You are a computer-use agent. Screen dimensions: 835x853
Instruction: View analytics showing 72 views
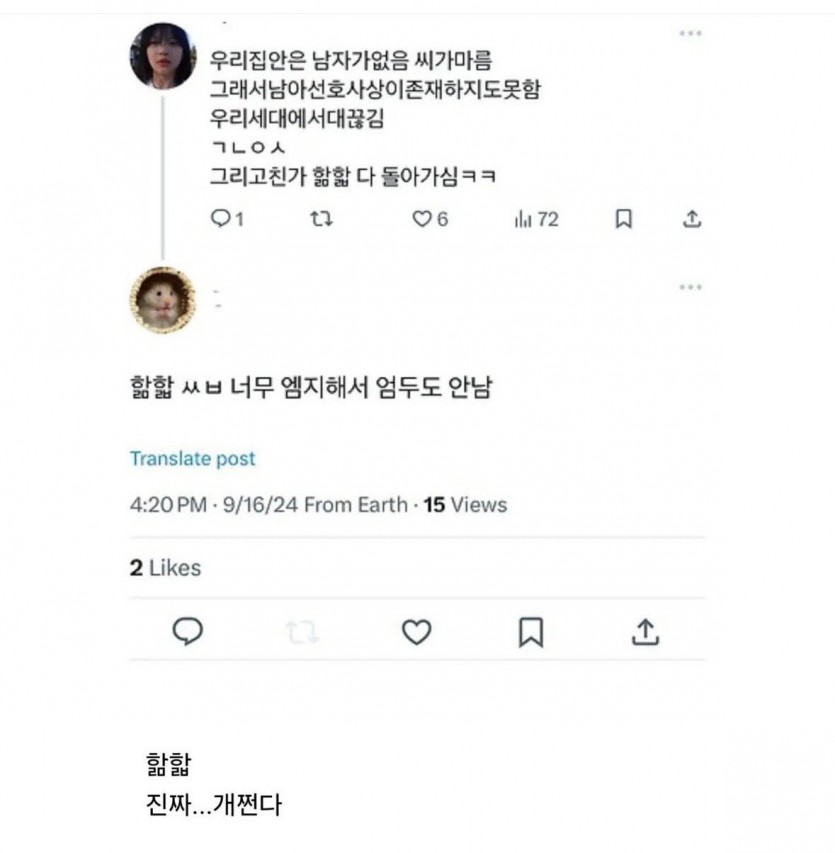[x=536, y=219]
